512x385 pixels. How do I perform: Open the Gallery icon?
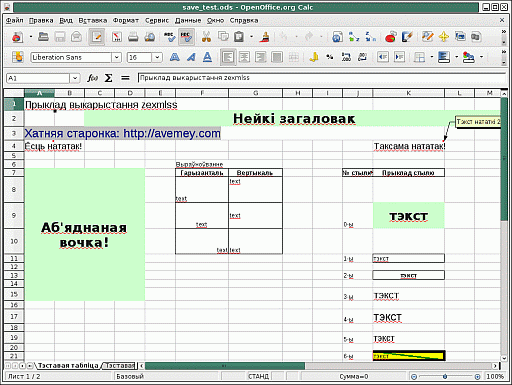pyautogui.click(x=460, y=37)
